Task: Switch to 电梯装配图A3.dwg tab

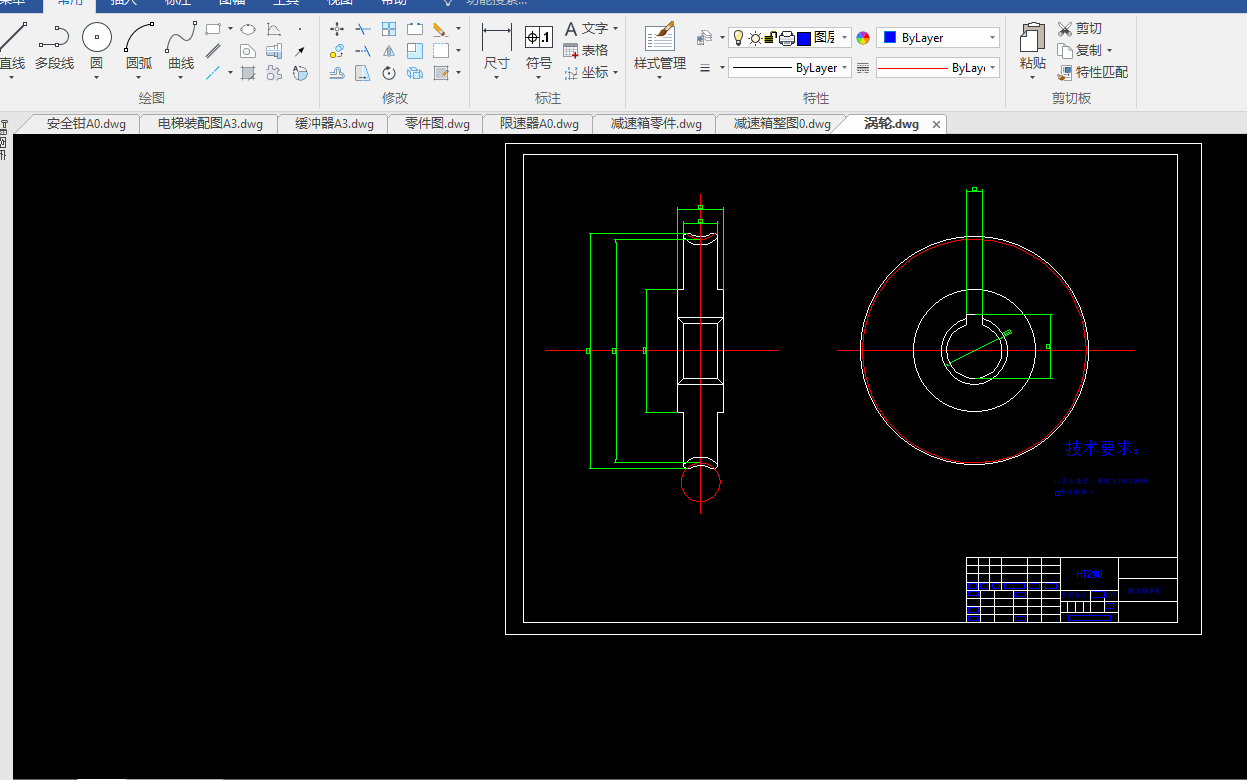Action: (x=210, y=124)
